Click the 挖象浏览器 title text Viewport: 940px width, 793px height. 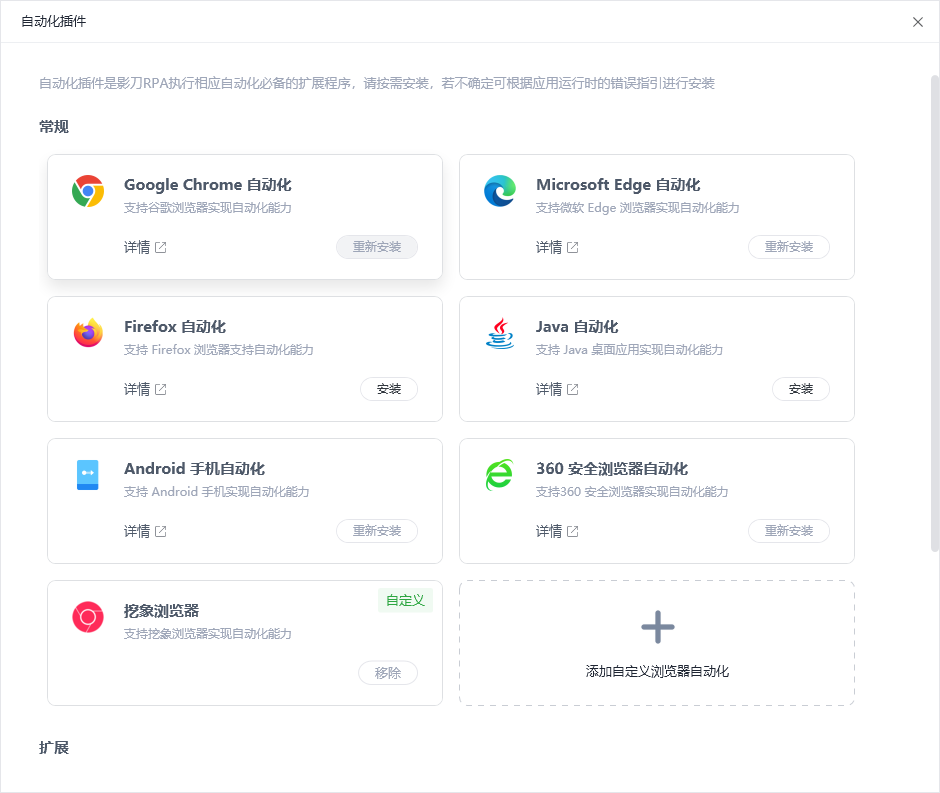coord(161,611)
